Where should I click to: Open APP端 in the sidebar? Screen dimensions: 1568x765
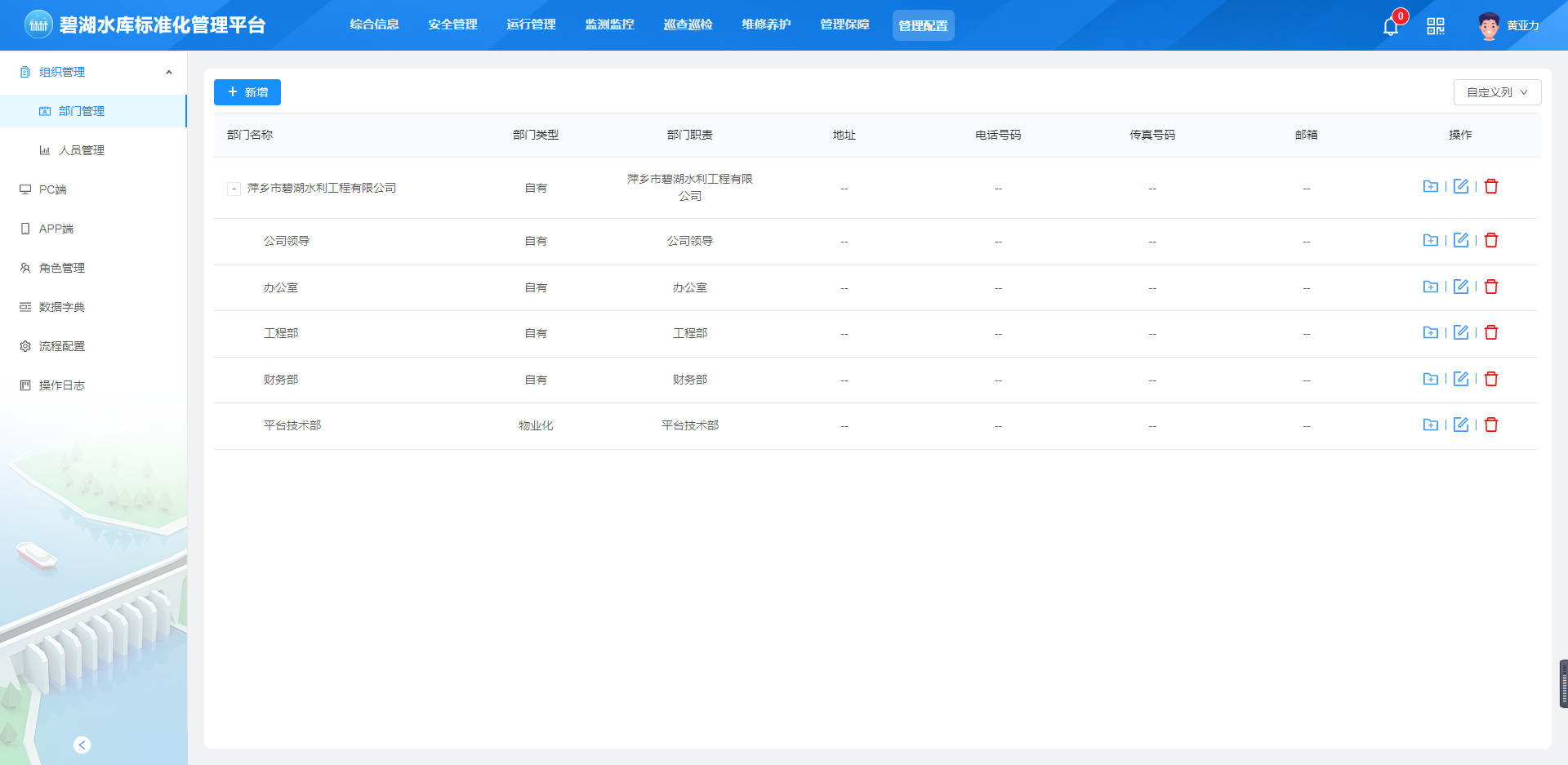pyautogui.click(x=93, y=229)
